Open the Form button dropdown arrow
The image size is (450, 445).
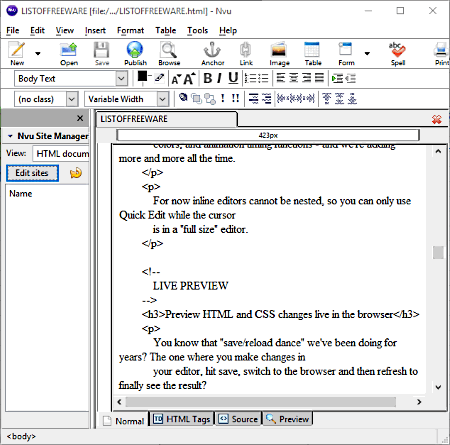pyautogui.click(x=367, y=53)
